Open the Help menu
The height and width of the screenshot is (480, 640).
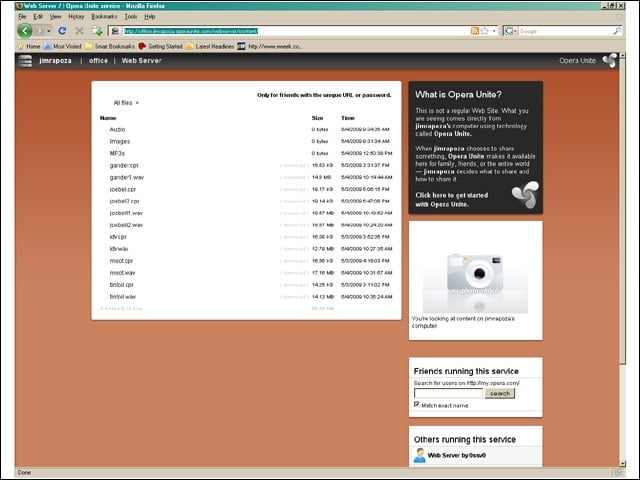pos(150,17)
